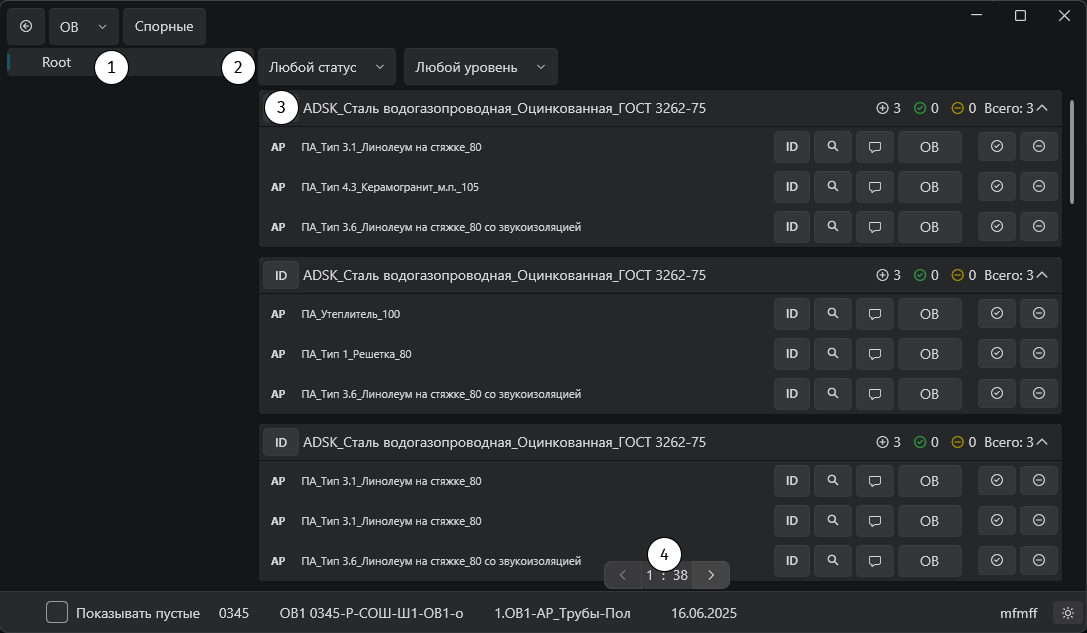Click ID button for ПА_Тип 1_Решетка_80 row
The width and height of the screenshot is (1087, 633).
792,354
